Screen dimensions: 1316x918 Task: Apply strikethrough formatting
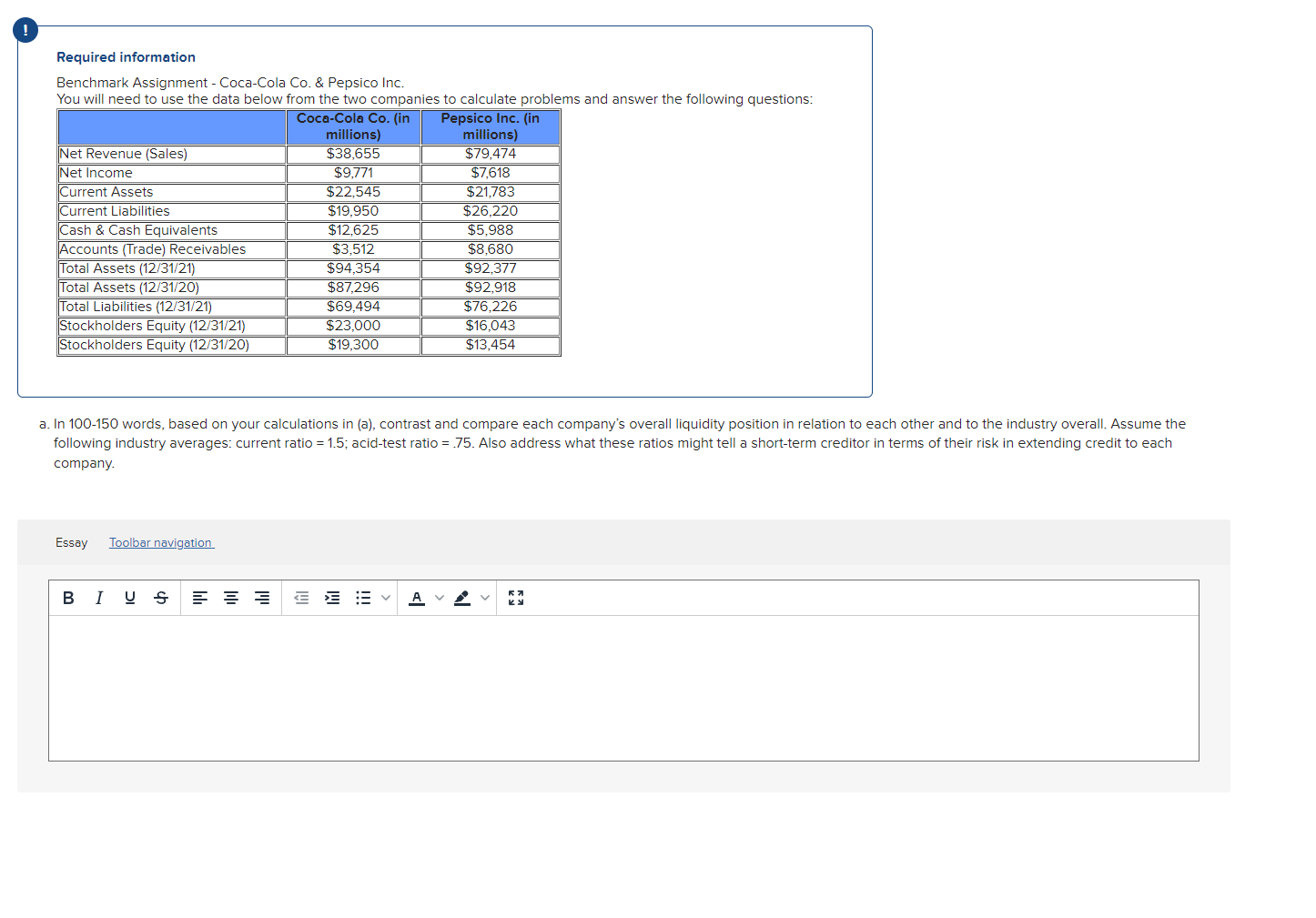[x=161, y=598]
